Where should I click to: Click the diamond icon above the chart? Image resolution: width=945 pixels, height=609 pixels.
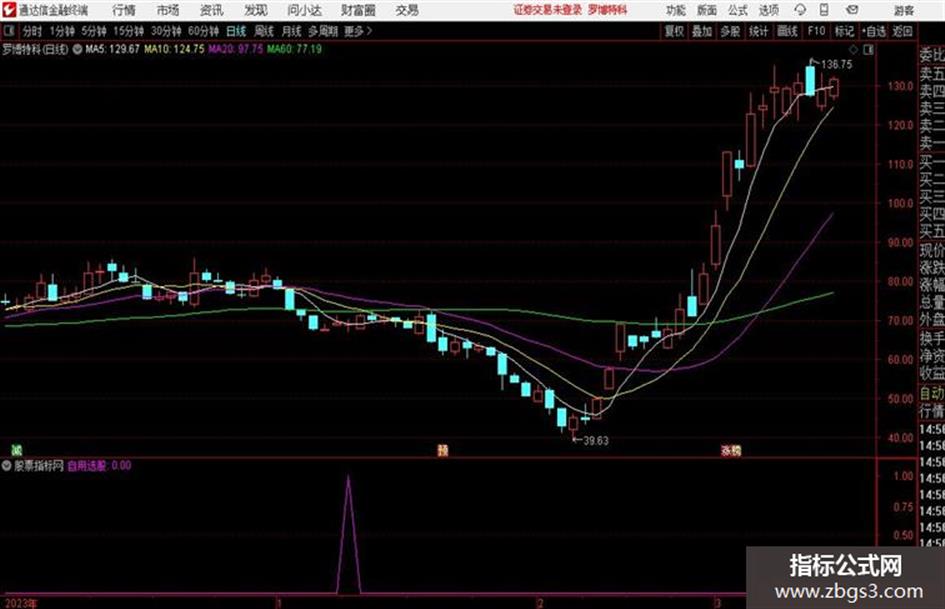coord(853,50)
